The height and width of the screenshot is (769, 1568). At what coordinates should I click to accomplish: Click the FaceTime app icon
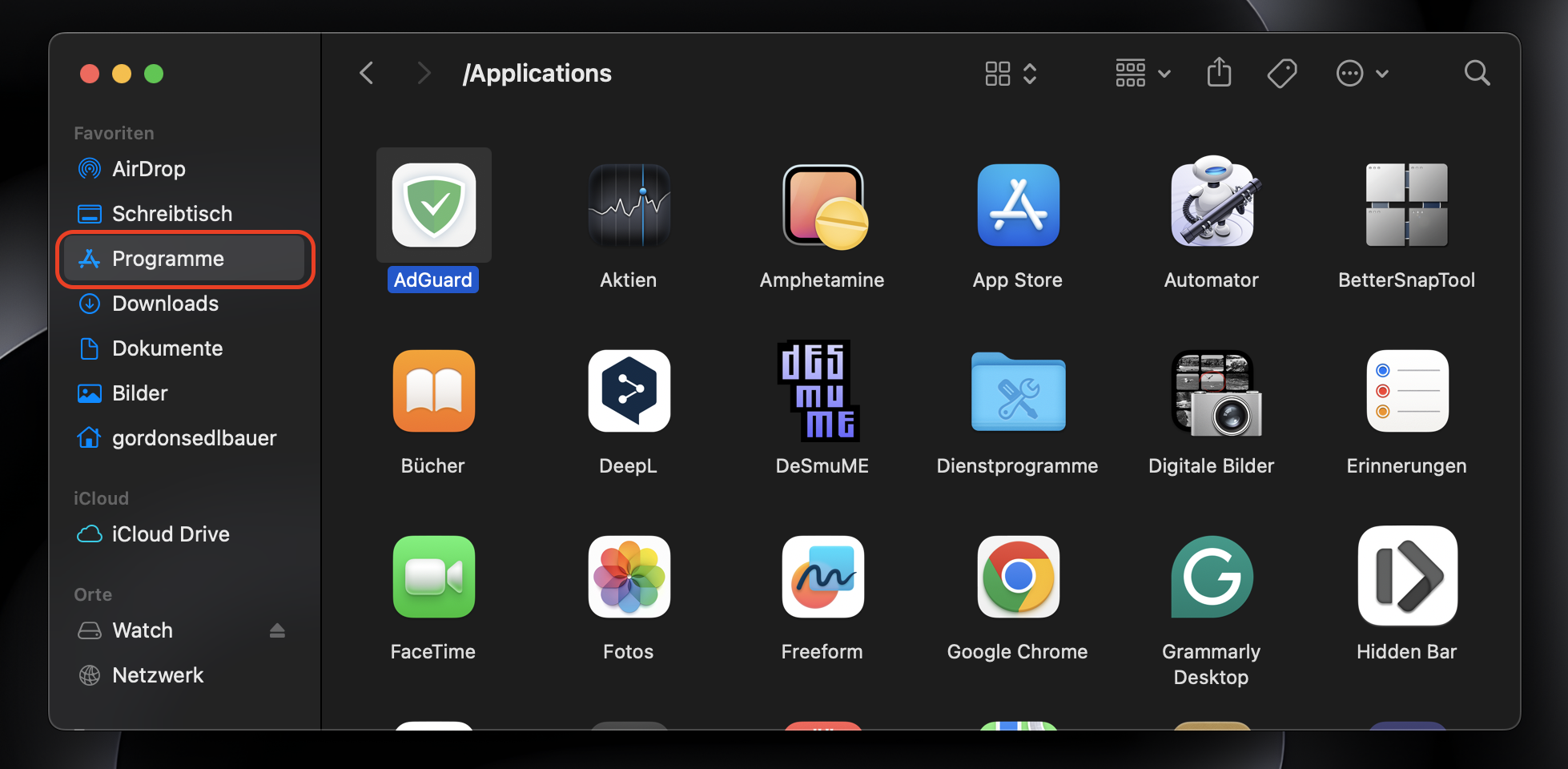[x=433, y=577]
